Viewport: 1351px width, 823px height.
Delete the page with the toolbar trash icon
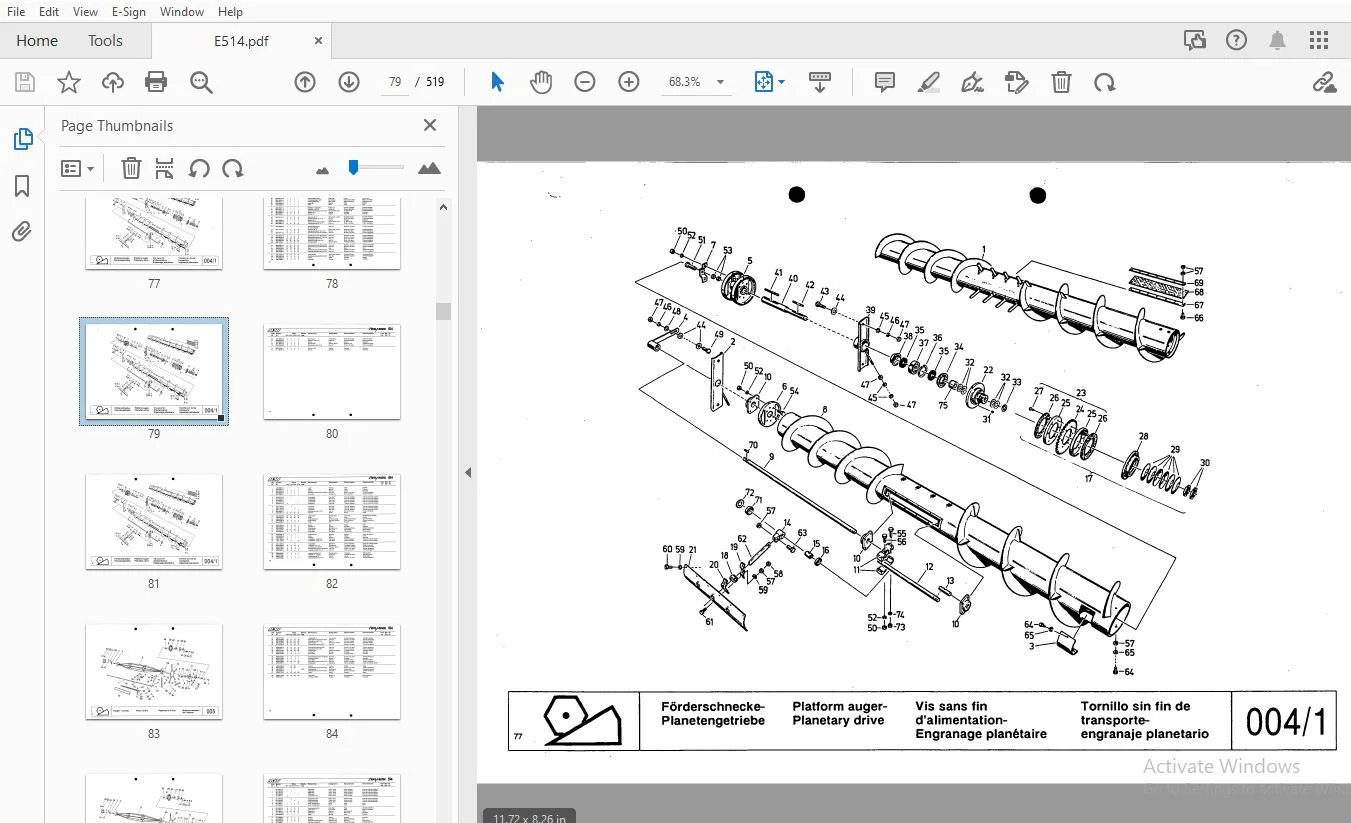coord(1061,82)
